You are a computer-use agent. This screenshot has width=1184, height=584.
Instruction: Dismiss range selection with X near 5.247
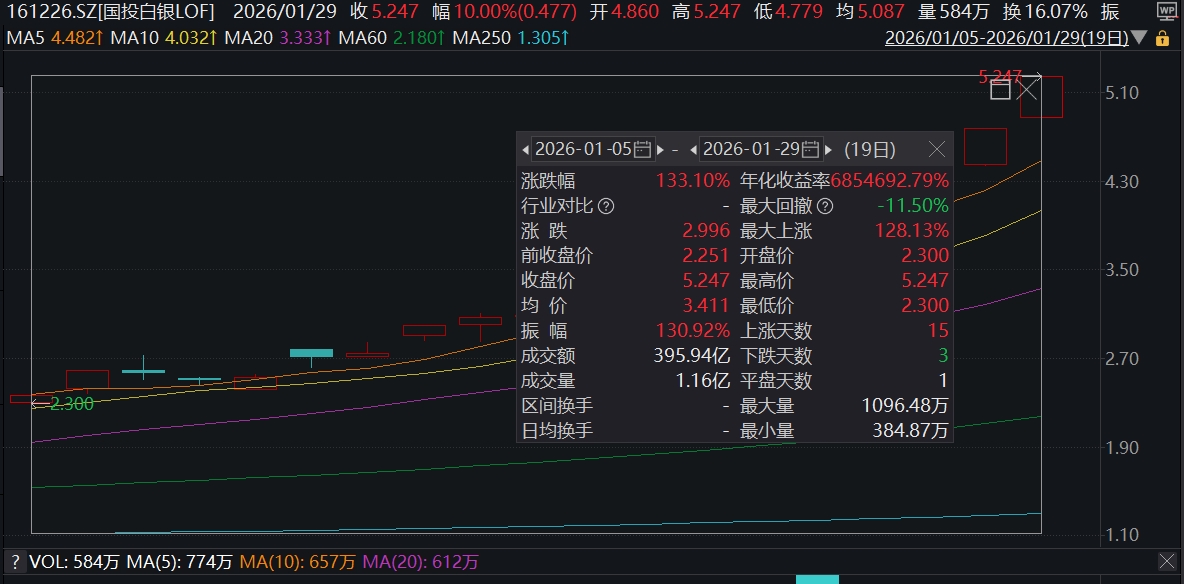click(1028, 90)
